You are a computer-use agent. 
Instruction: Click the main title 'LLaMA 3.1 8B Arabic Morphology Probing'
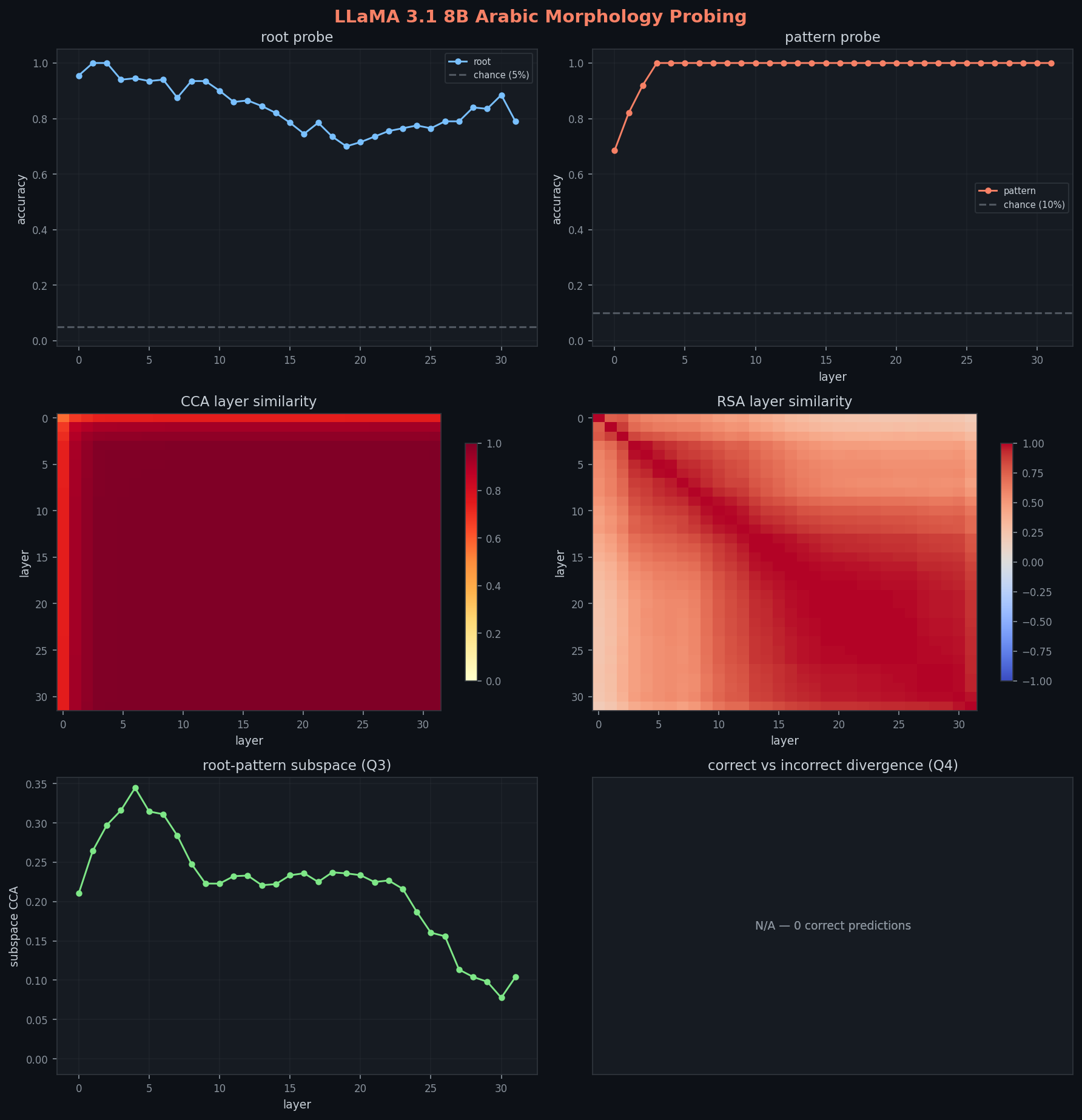[540, 16]
